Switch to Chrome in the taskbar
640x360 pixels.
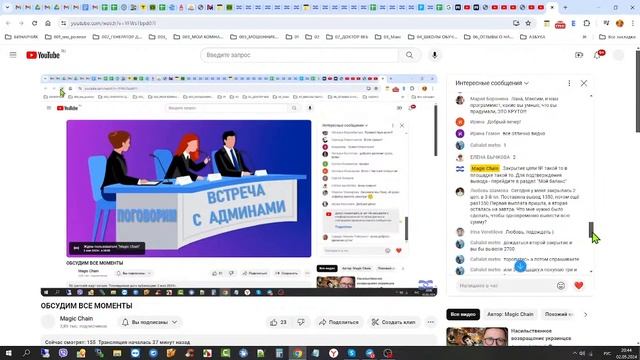pyautogui.click(x=298, y=353)
